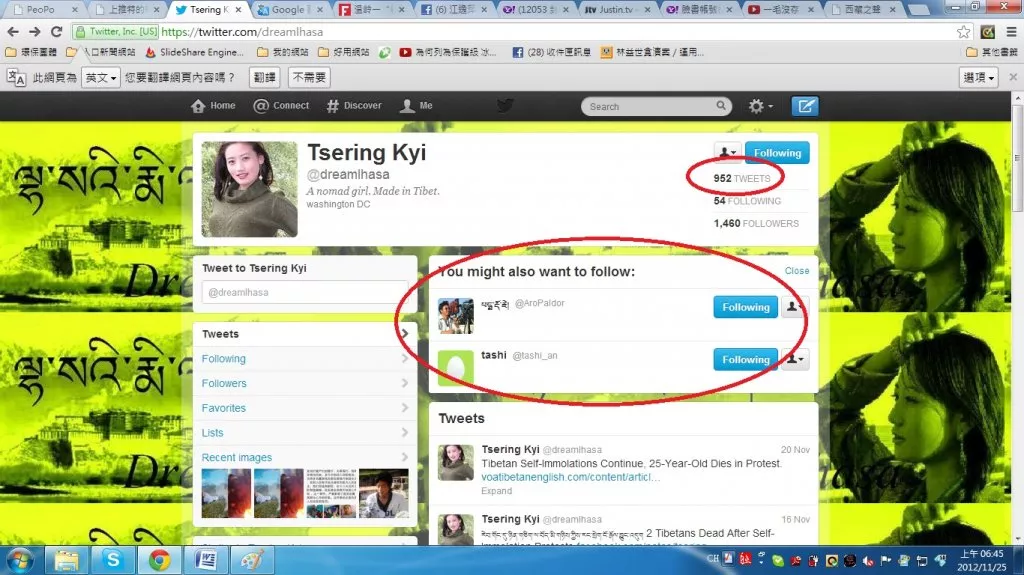1024x575 pixels.
Task: Click the Tweet to Tsering Kyi box
Action: [305, 292]
